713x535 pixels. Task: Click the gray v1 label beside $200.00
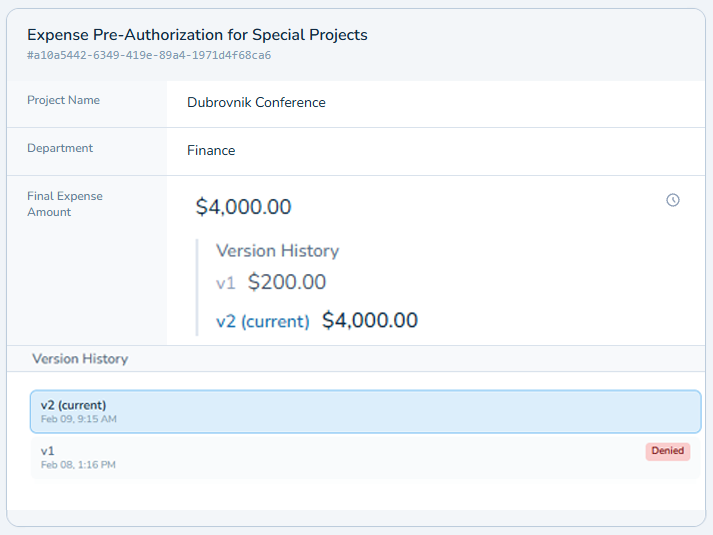pos(226,283)
